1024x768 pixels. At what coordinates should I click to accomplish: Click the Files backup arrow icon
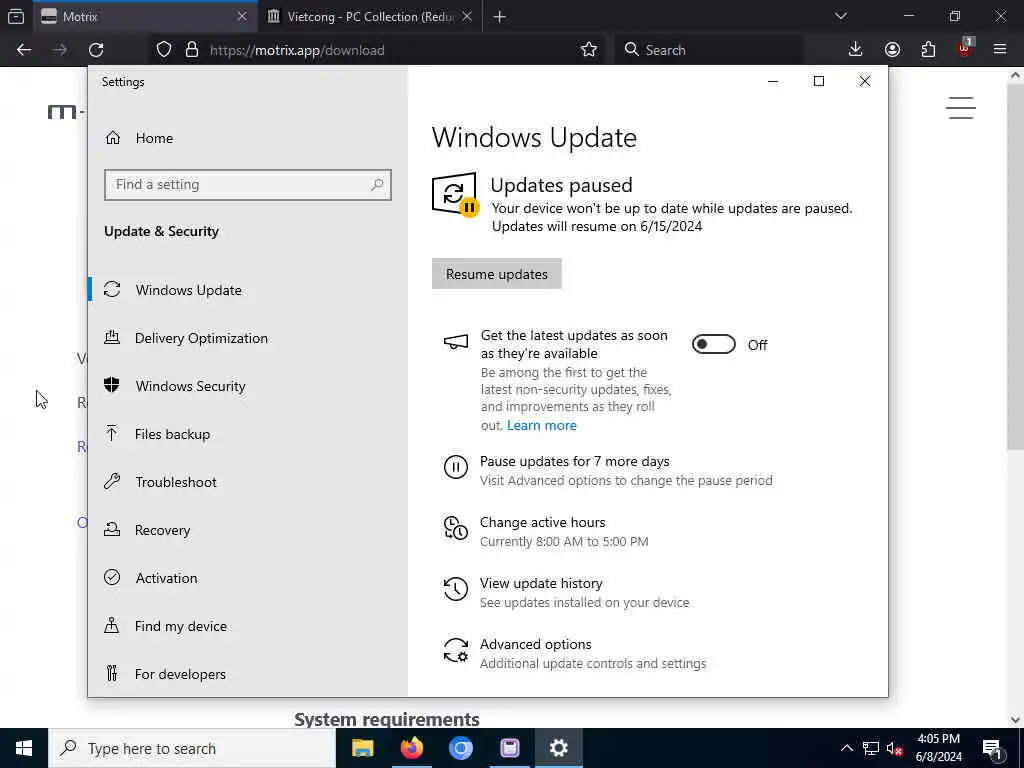112,433
